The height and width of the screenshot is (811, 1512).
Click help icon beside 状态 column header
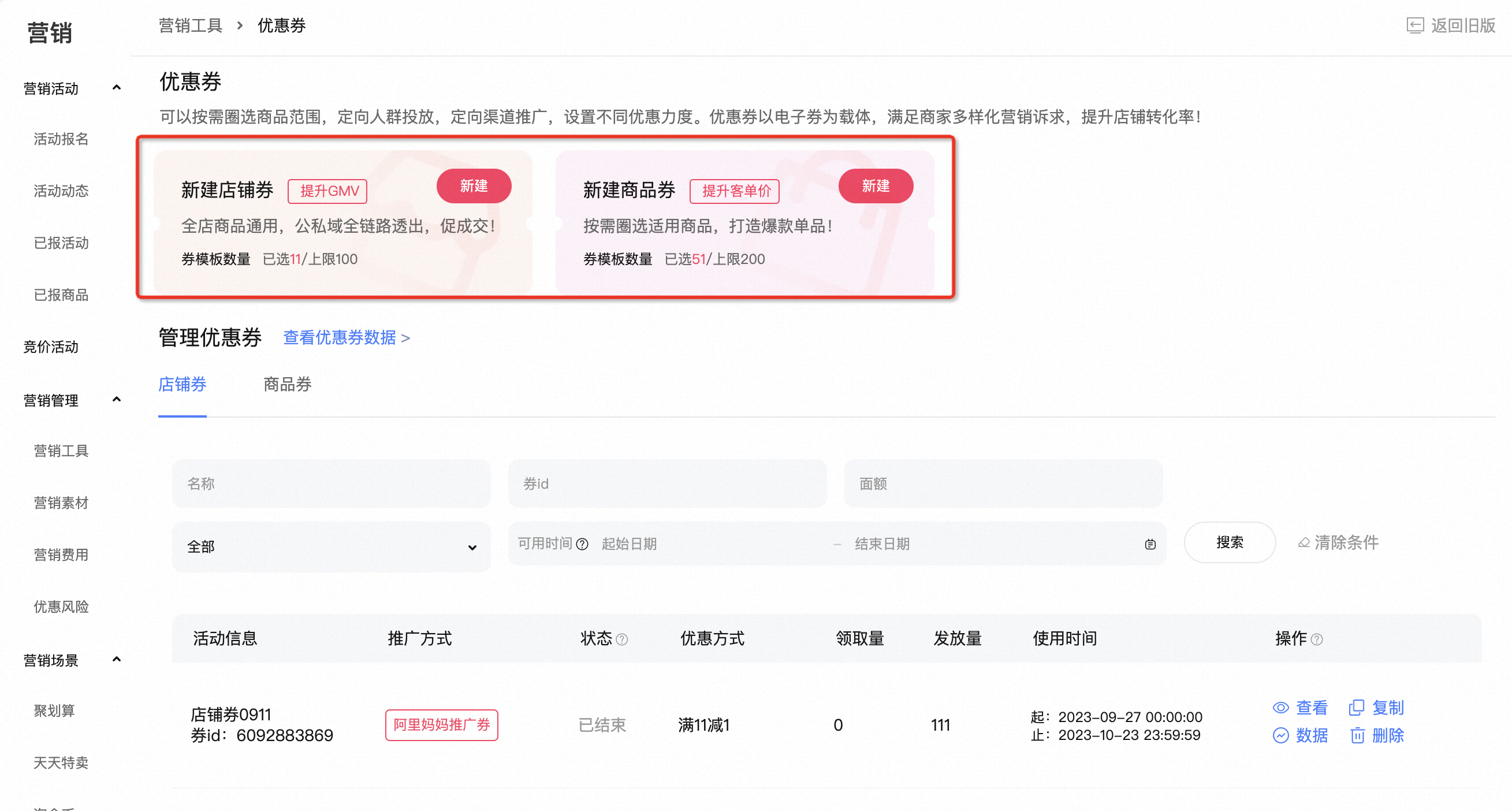(621, 639)
